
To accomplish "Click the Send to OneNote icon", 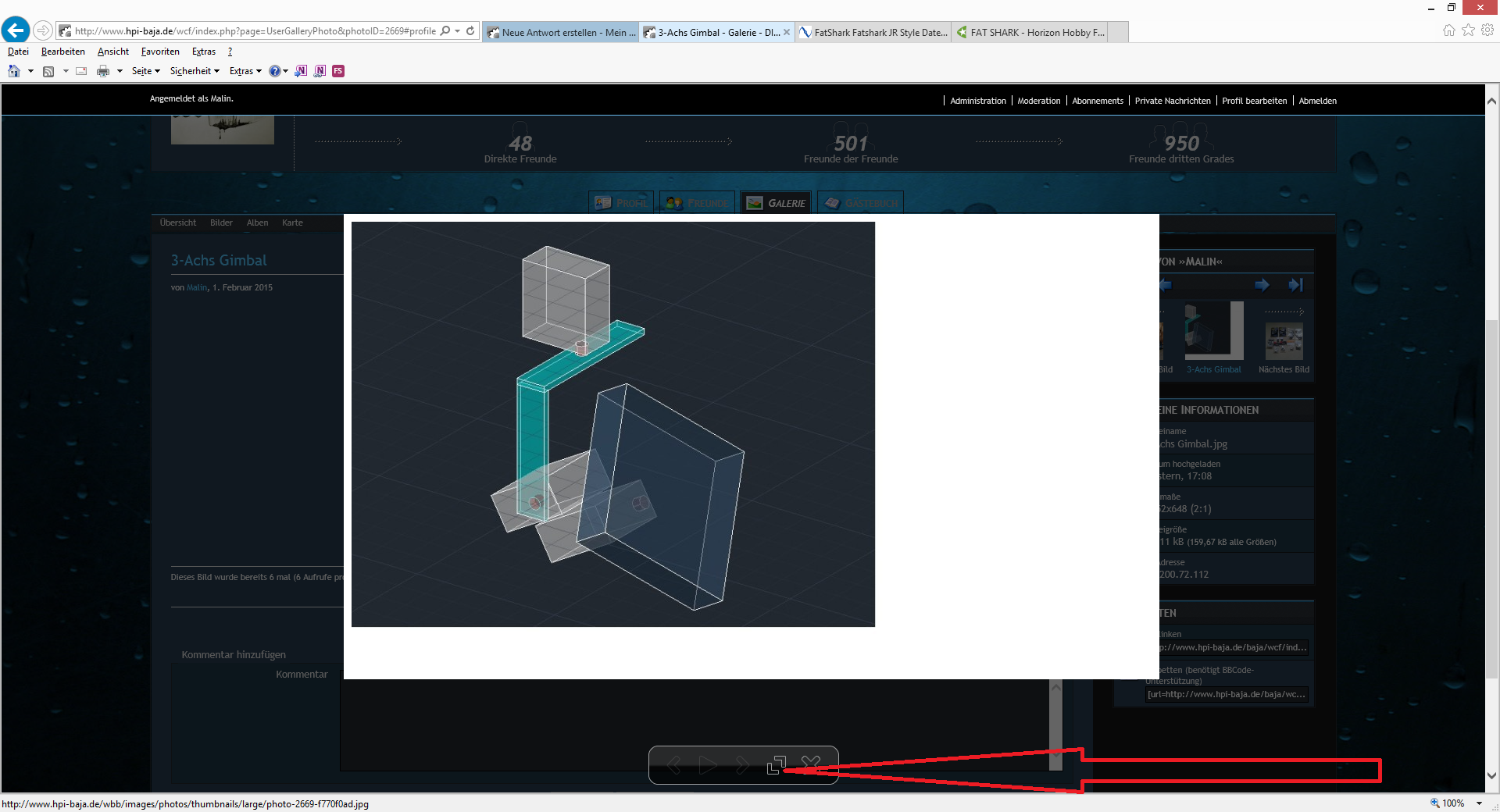I will (x=301, y=71).
